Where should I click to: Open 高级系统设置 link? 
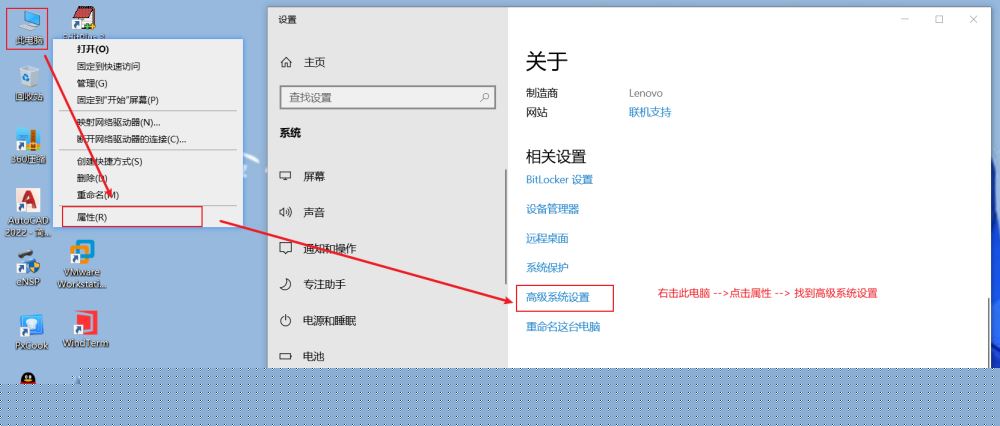tap(558, 297)
